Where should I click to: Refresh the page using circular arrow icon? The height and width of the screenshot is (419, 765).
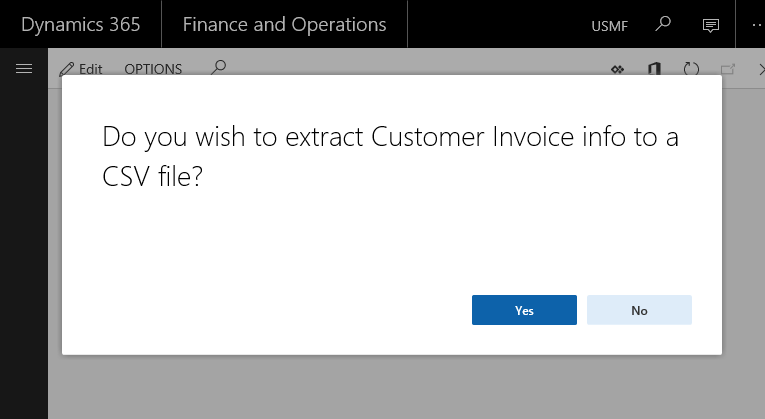pyautogui.click(x=691, y=69)
